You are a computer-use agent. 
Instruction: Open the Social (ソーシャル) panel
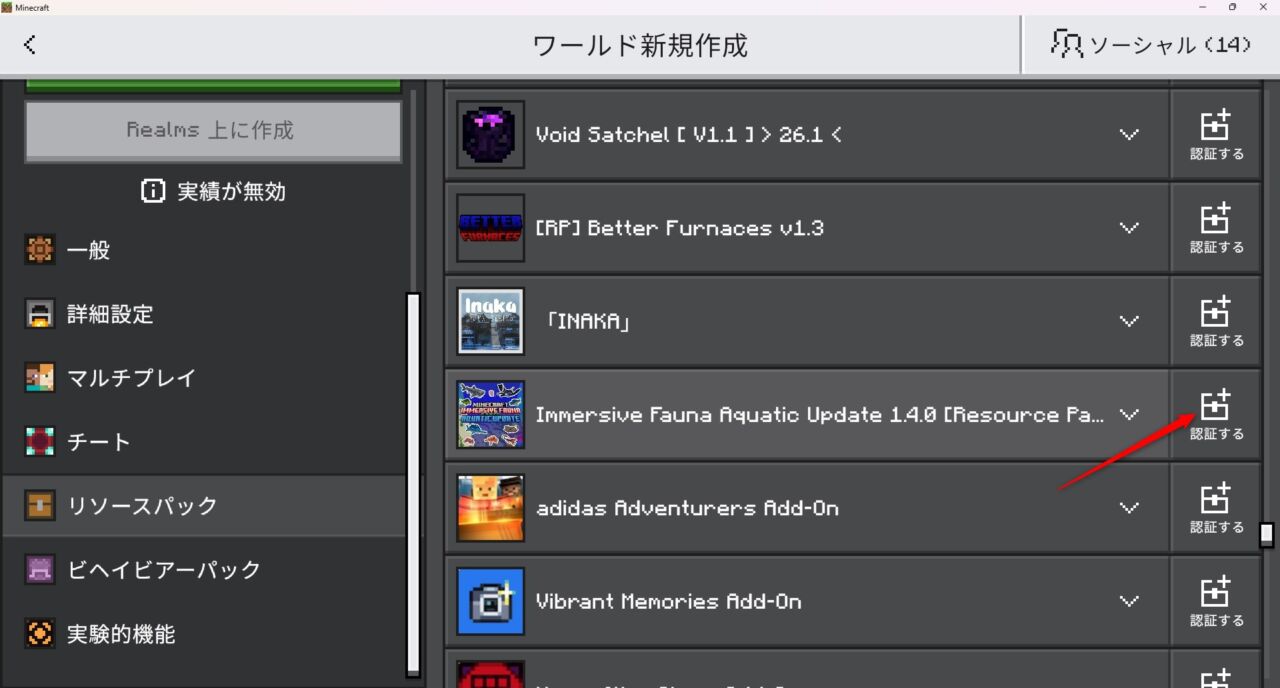pos(1151,45)
